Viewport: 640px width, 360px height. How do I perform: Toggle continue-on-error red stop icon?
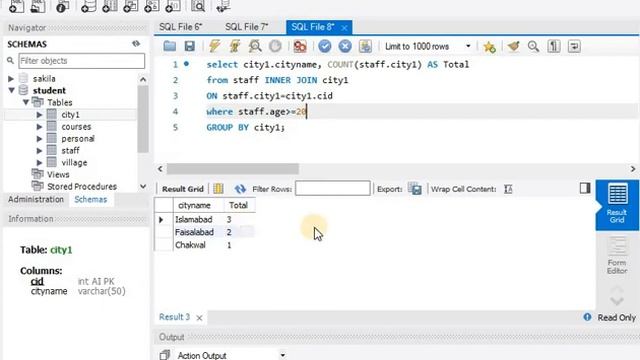point(300,46)
